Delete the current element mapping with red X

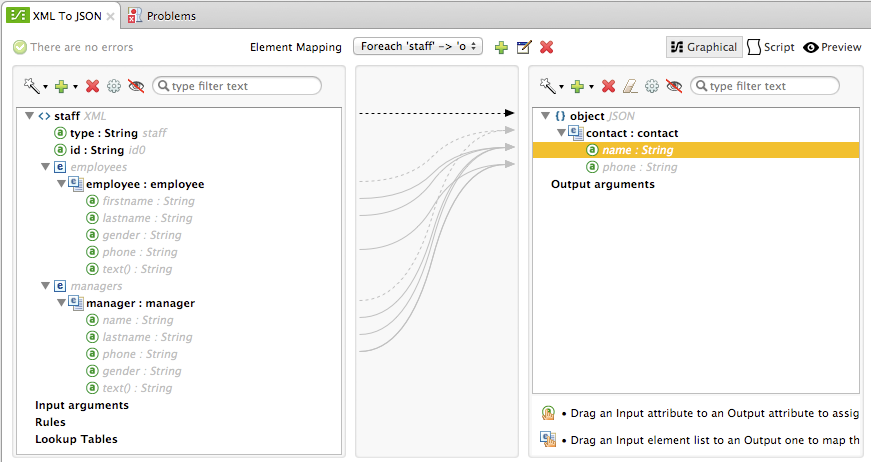[546, 47]
